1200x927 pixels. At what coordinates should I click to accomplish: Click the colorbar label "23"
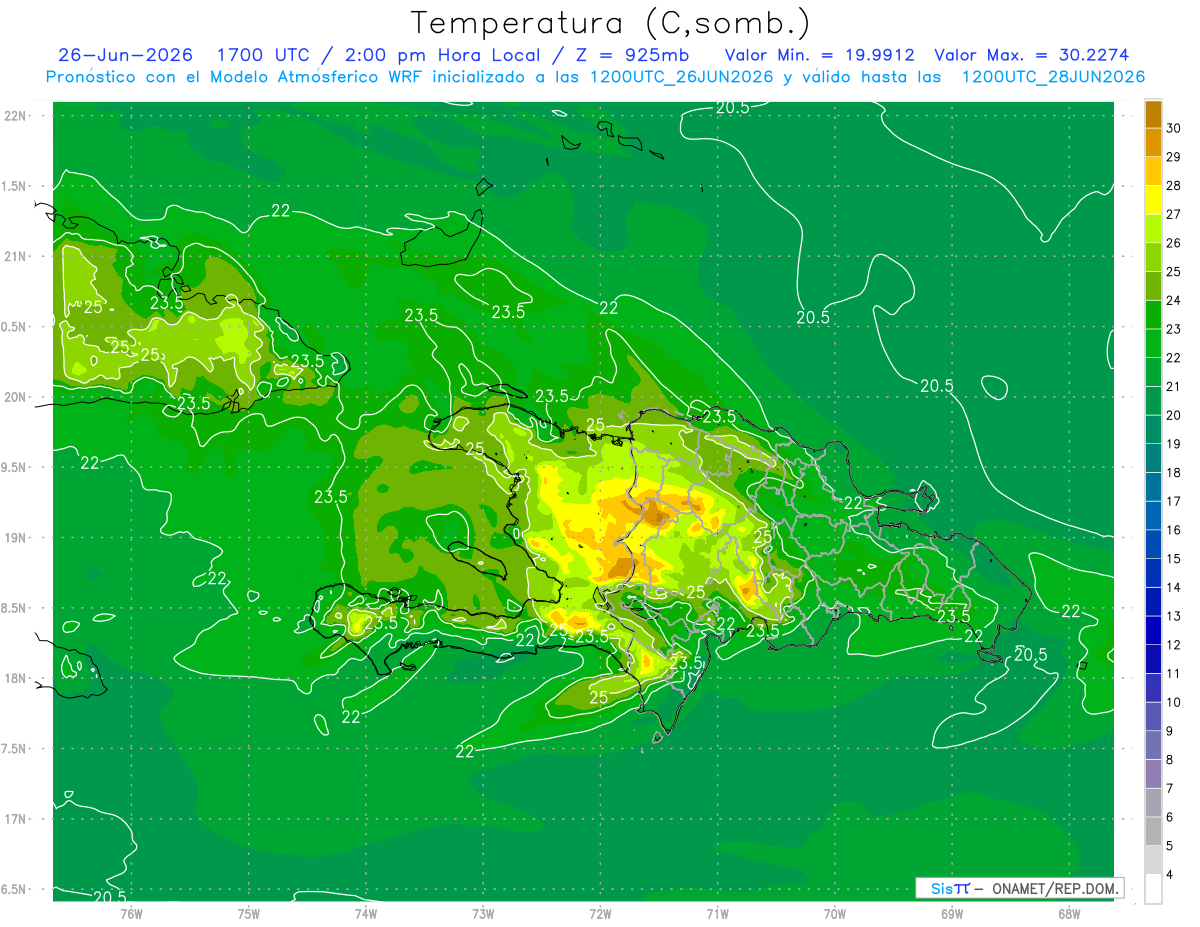(1175, 329)
